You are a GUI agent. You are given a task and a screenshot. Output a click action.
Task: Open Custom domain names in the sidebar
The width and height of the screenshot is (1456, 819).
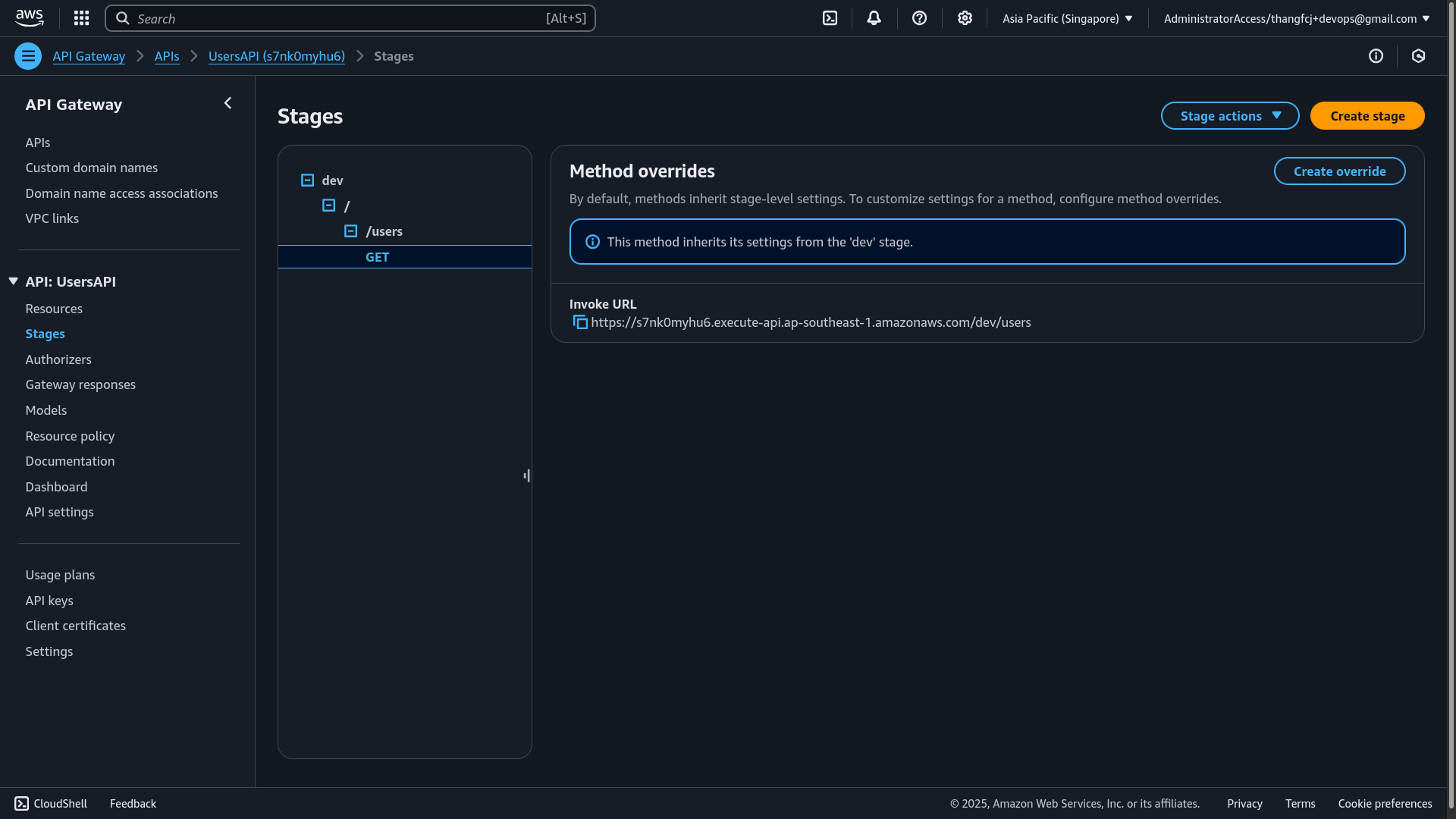[x=92, y=168]
